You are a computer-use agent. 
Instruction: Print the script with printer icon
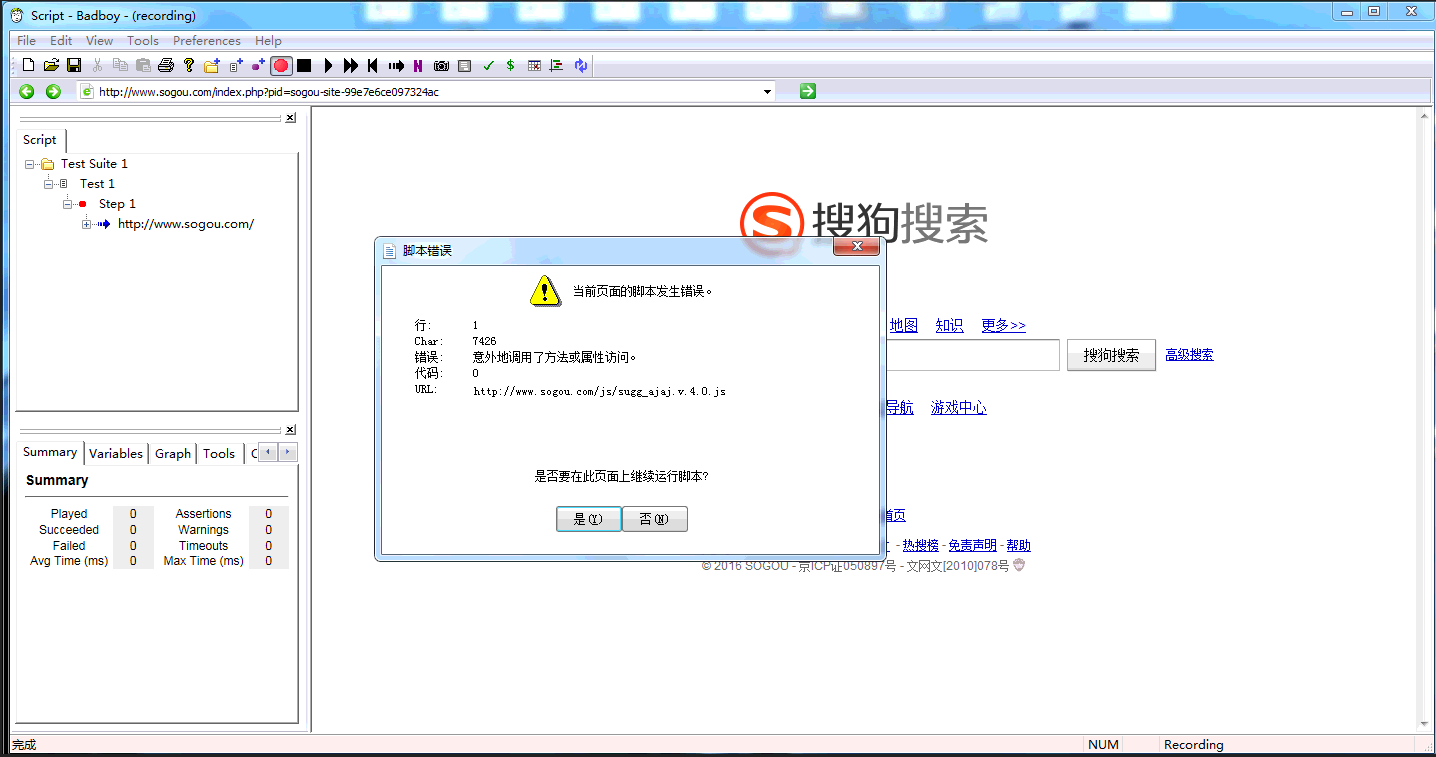(x=166, y=66)
